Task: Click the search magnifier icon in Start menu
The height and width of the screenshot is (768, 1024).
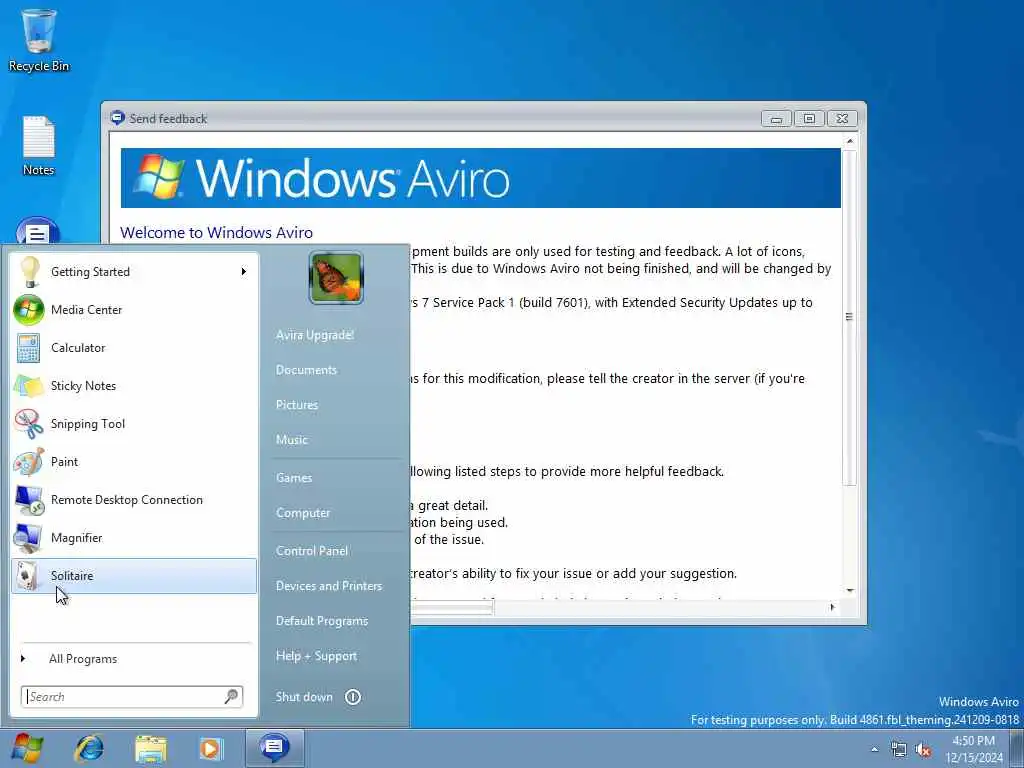Action: pos(231,697)
